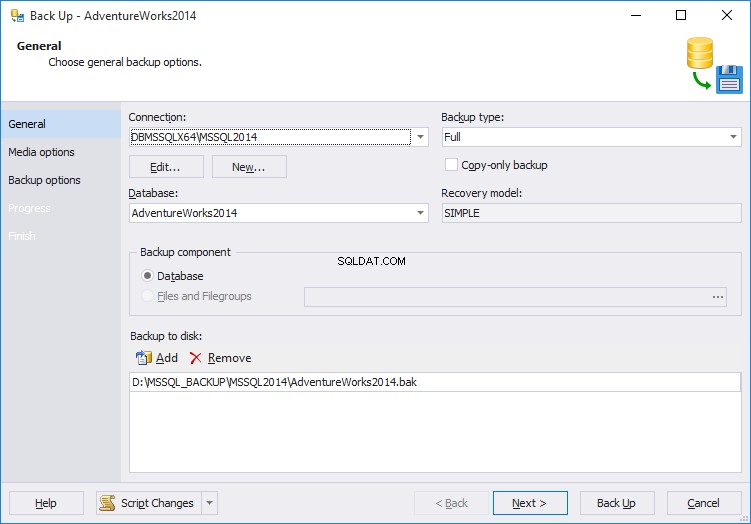The image size is (751, 524).
Task: Click the Script Changes scroll icon
Action: 107,503
